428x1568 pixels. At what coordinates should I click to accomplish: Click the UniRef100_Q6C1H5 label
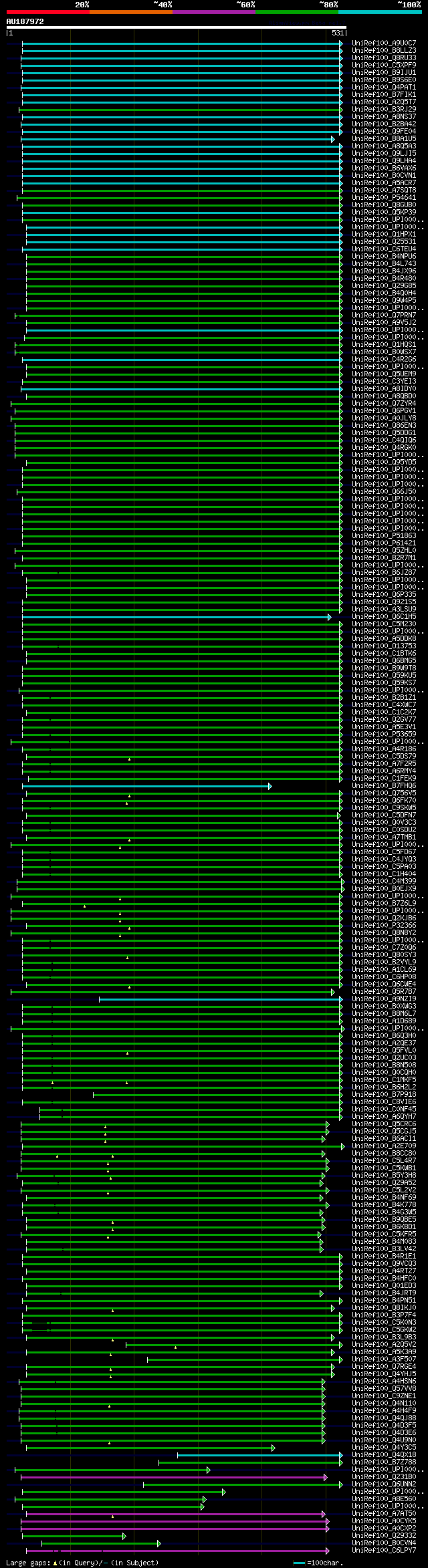tap(384, 617)
